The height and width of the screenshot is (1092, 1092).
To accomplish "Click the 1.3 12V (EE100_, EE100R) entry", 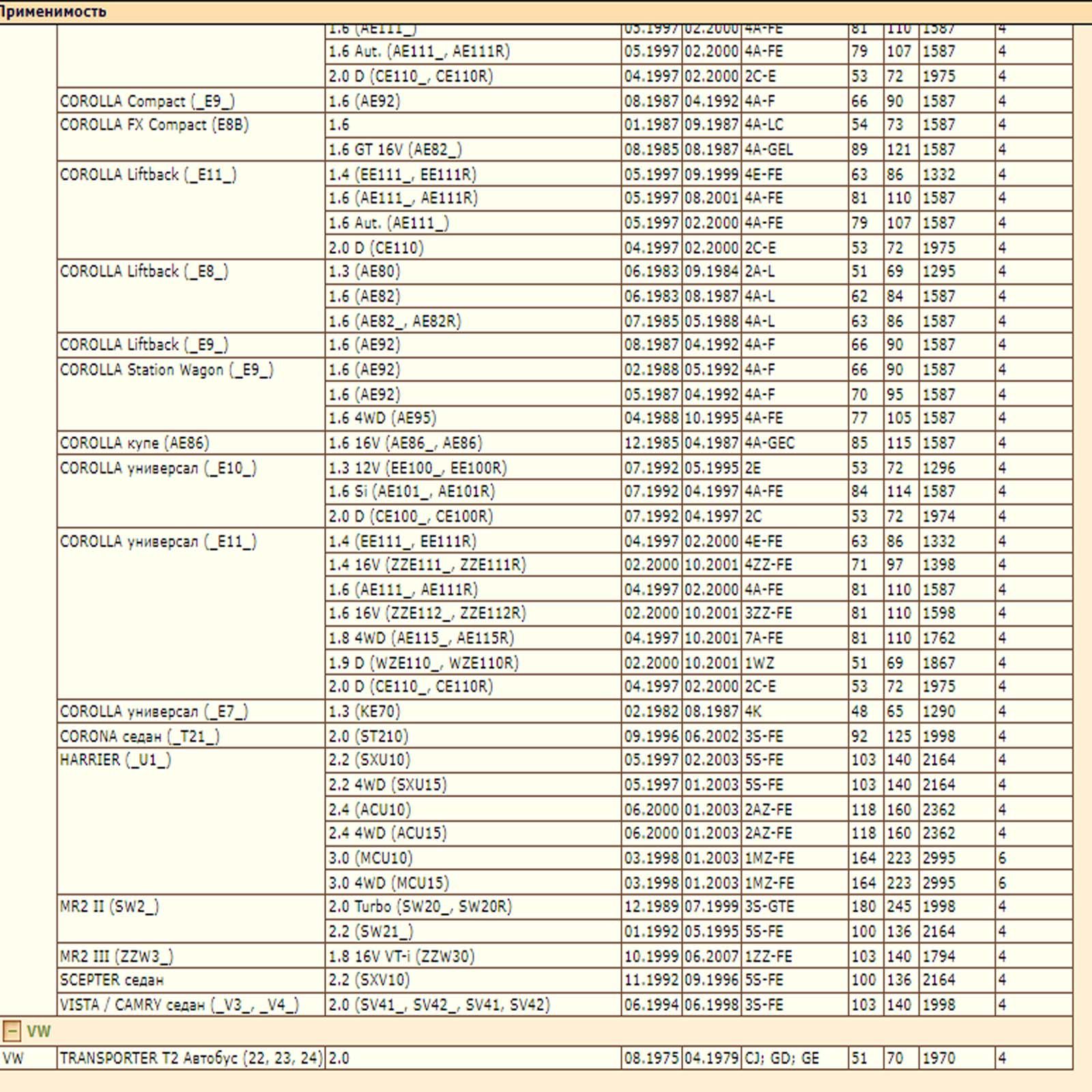I will [x=418, y=468].
